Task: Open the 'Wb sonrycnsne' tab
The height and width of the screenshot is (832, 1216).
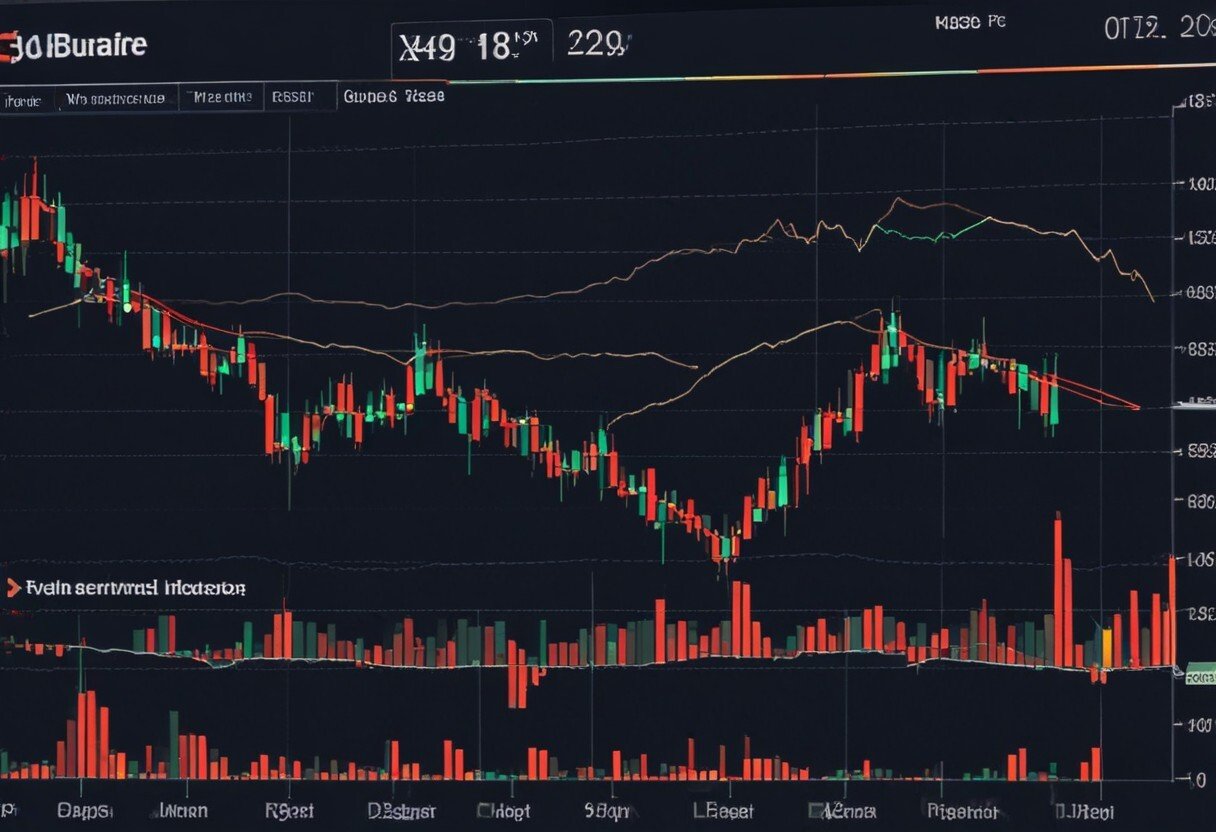Action: point(116,99)
